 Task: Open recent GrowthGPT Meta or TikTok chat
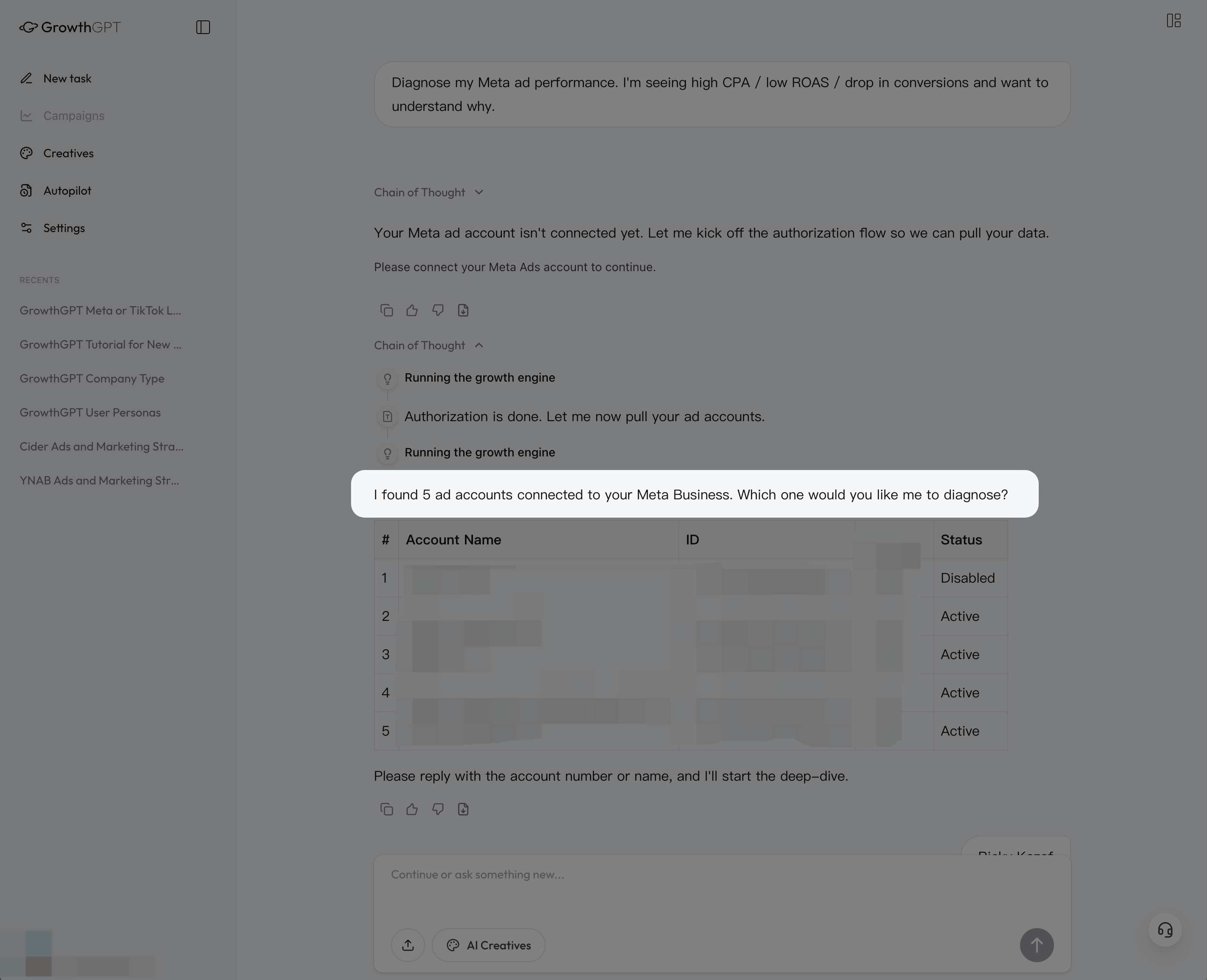tap(100, 311)
